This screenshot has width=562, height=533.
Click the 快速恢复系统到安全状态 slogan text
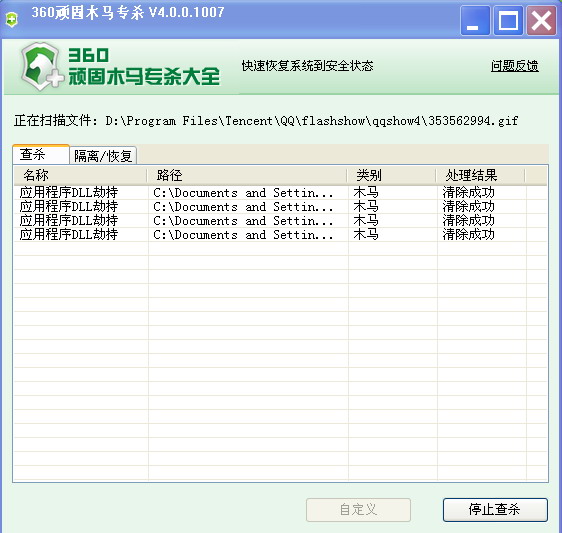click(308, 66)
